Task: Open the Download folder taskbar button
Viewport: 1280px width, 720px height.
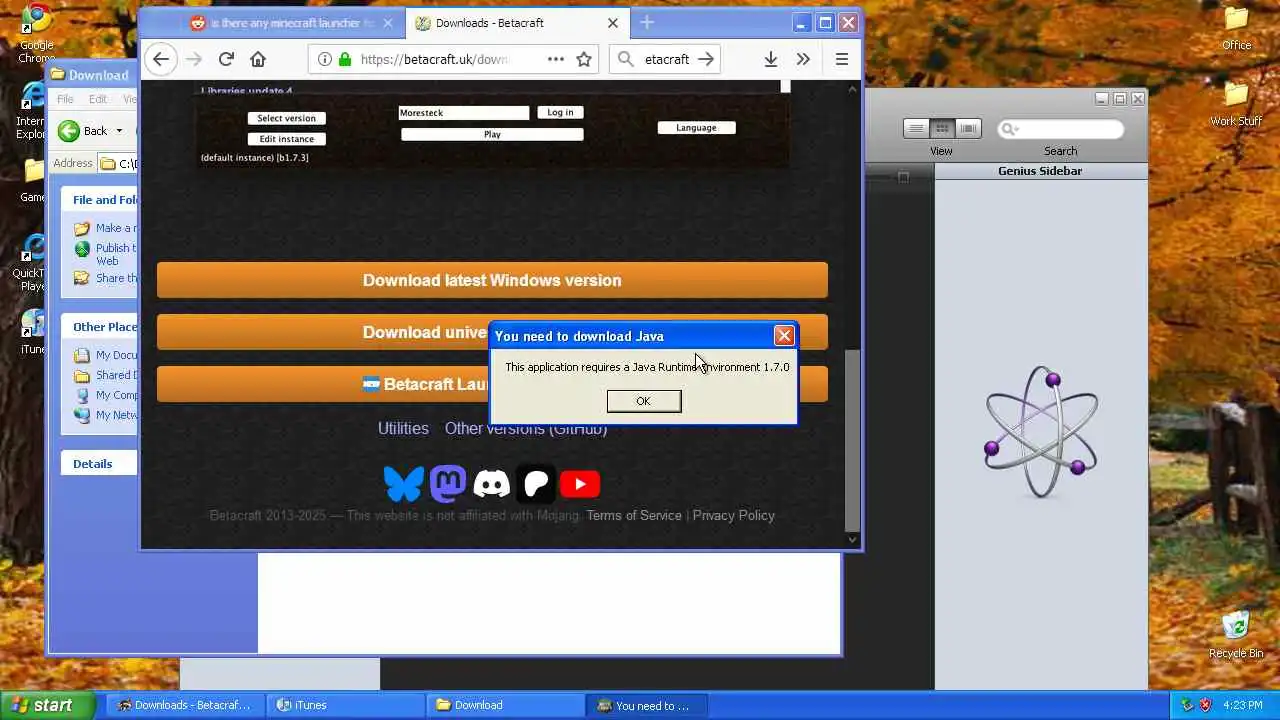Action: (507, 705)
